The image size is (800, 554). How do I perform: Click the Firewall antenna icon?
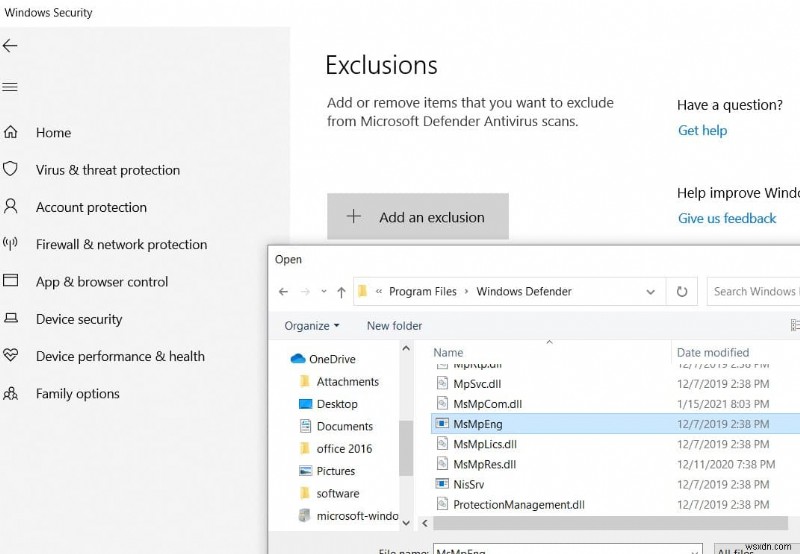[10, 243]
